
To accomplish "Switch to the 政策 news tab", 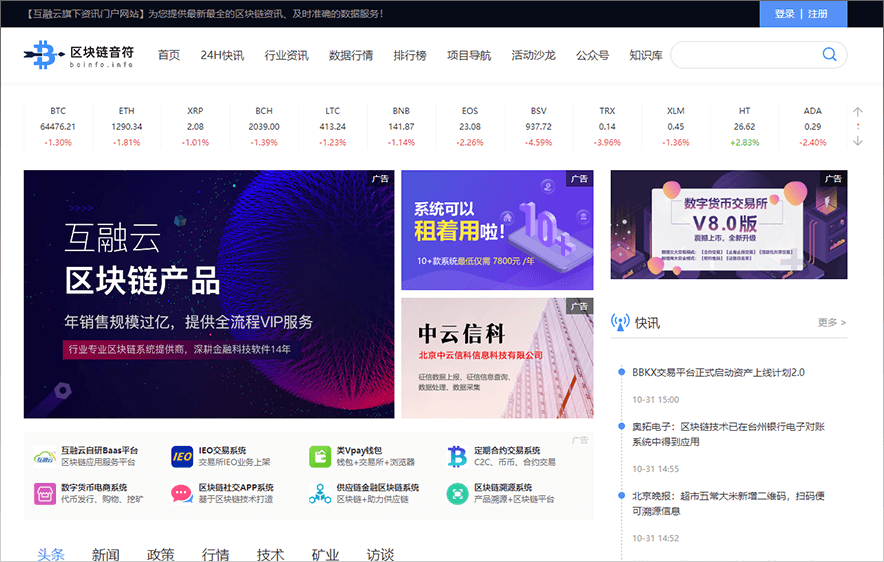I will pyautogui.click(x=160, y=554).
